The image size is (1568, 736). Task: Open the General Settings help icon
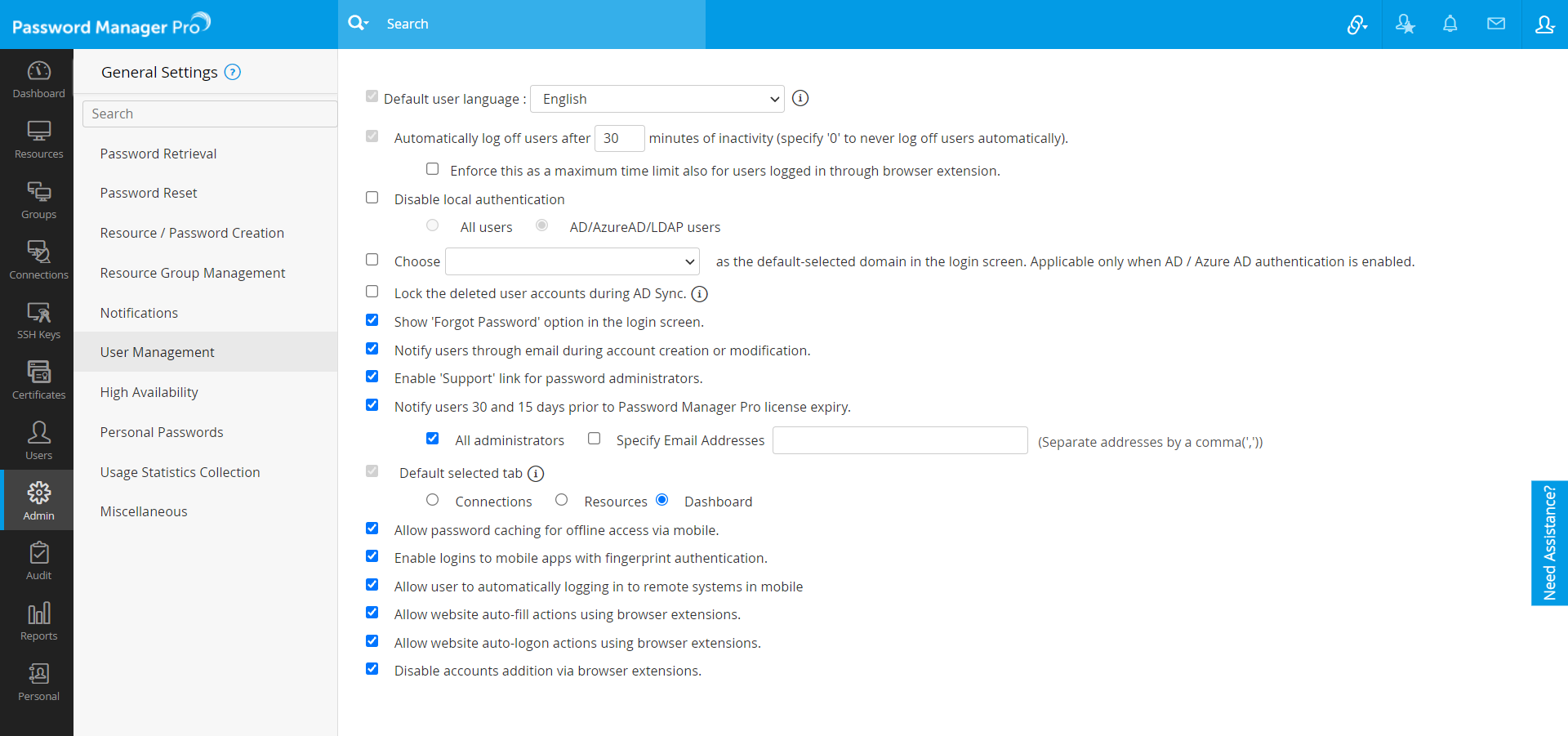pos(233,72)
